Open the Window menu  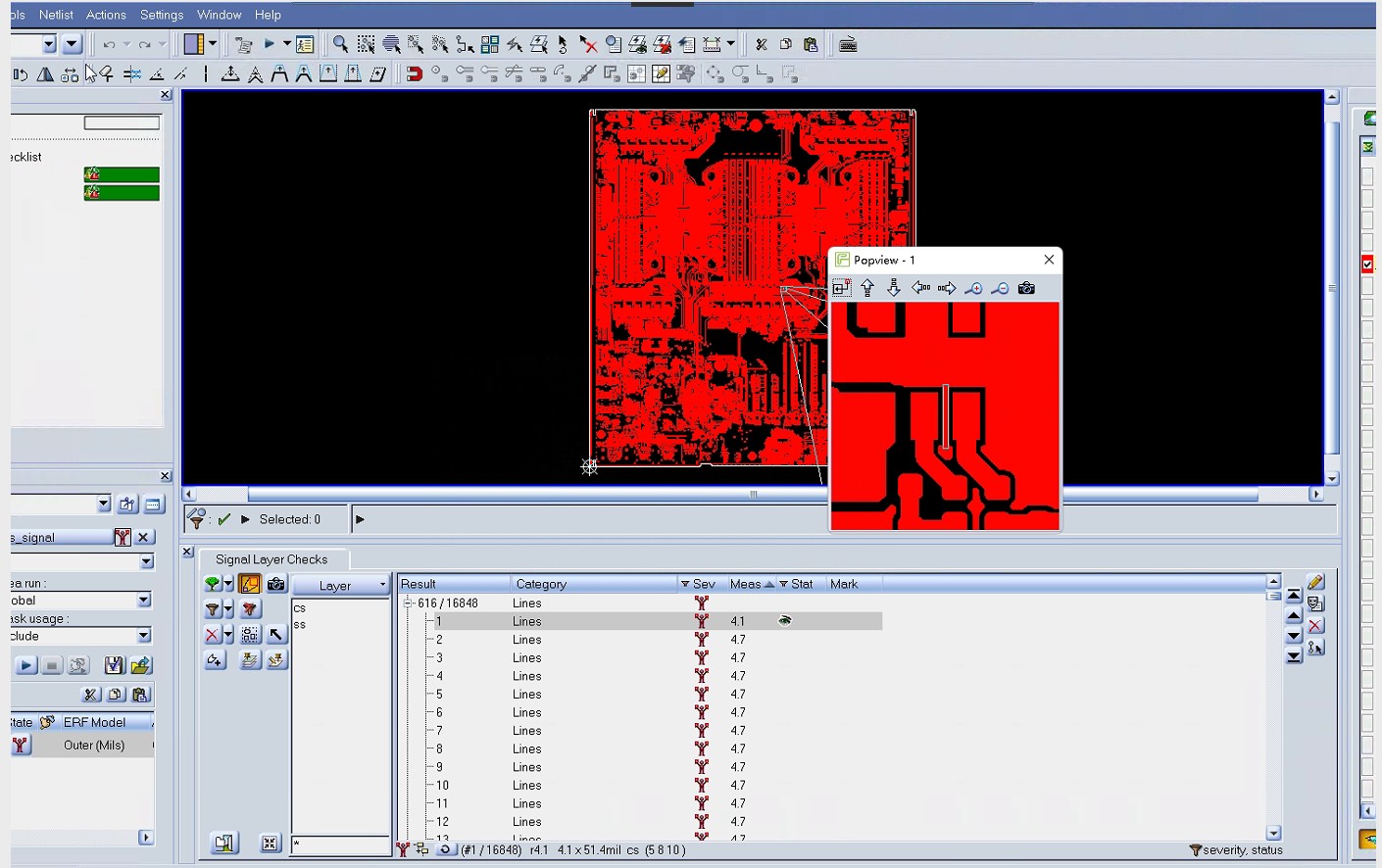point(219,15)
